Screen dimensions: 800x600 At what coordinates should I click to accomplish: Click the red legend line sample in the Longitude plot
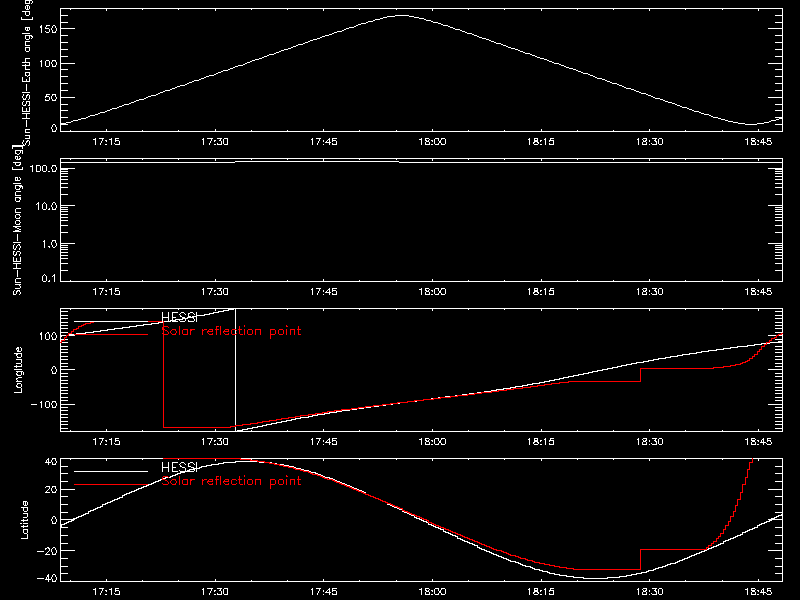tap(111, 335)
